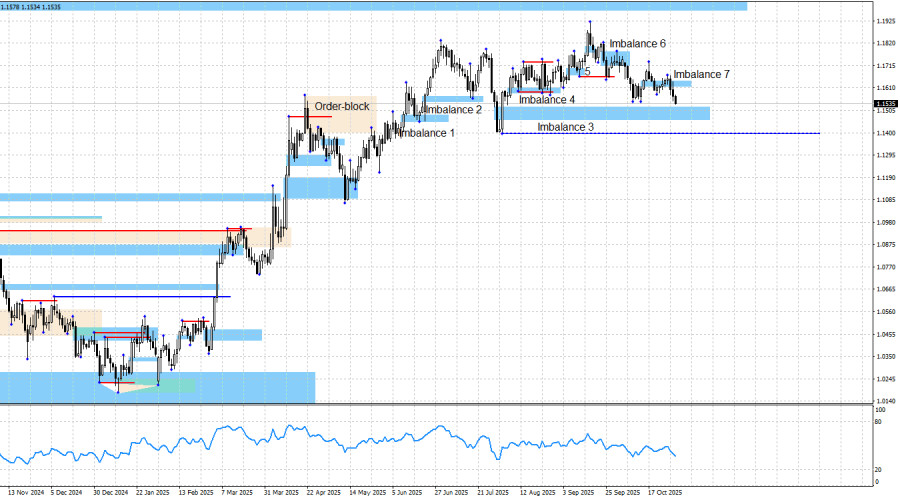This screenshot has width=900, height=500.
Task: Click the 1.1190 price axis label
Action: tap(886, 178)
